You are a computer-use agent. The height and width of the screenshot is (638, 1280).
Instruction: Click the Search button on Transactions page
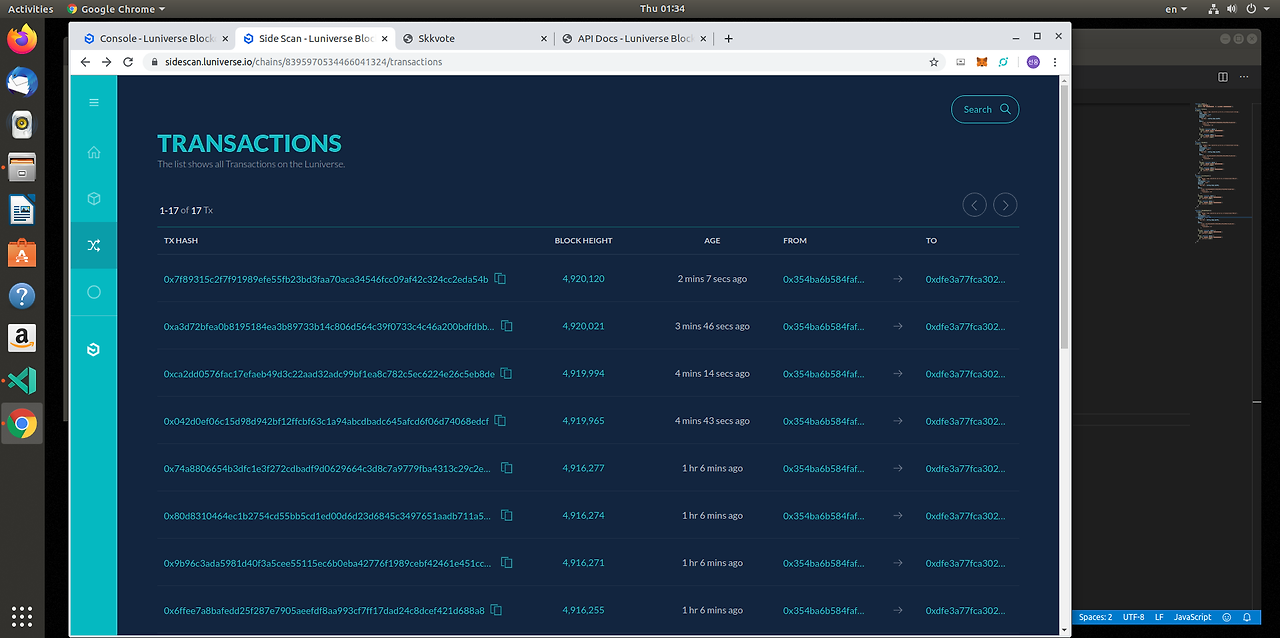click(985, 110)
